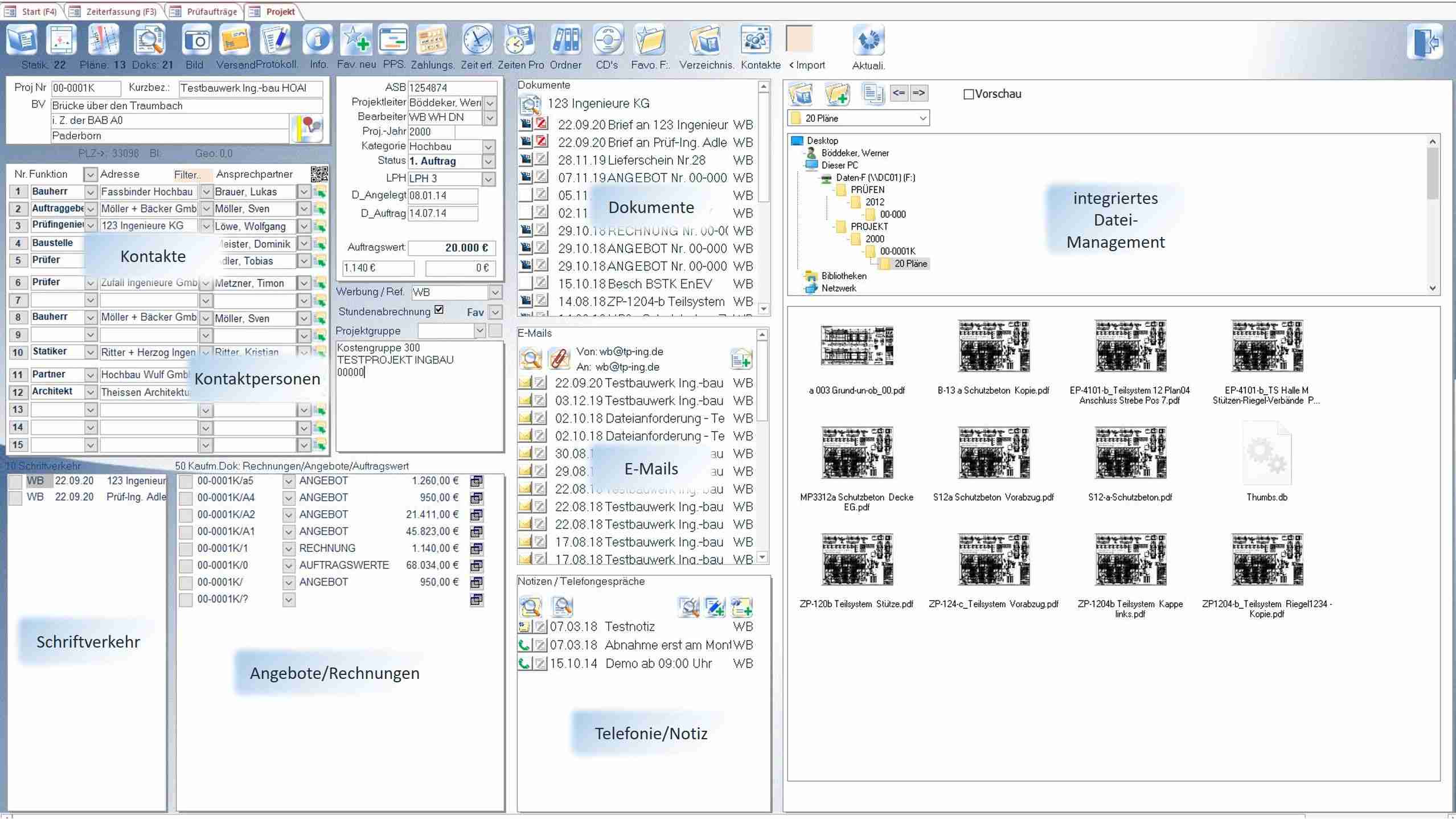The width and height of the screenshot is (1456, 819).
Task: Open the Bearbeiter dropdown
Action: (490, 118)
